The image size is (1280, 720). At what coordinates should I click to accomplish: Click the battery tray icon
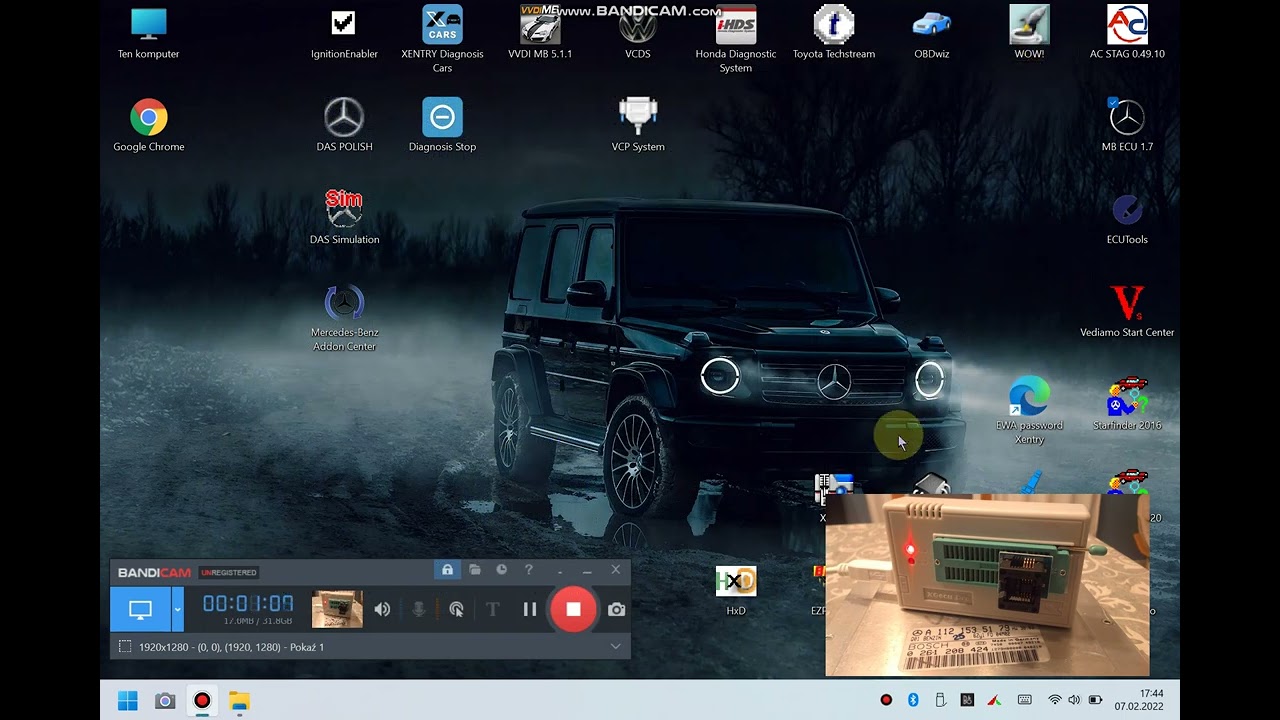pyautogui.click(x=1095, y=700)
